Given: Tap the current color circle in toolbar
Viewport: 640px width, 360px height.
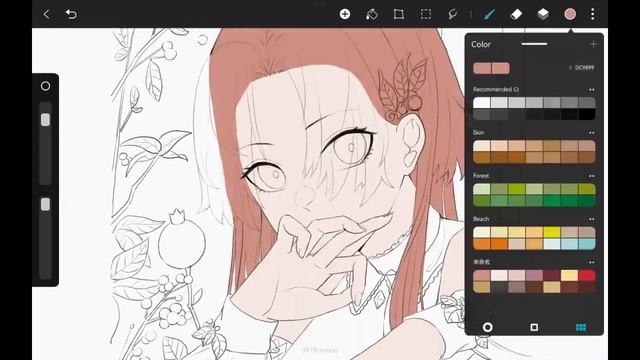Looking at the screenshot, I should pyautogui.click(x=570, y=14).
